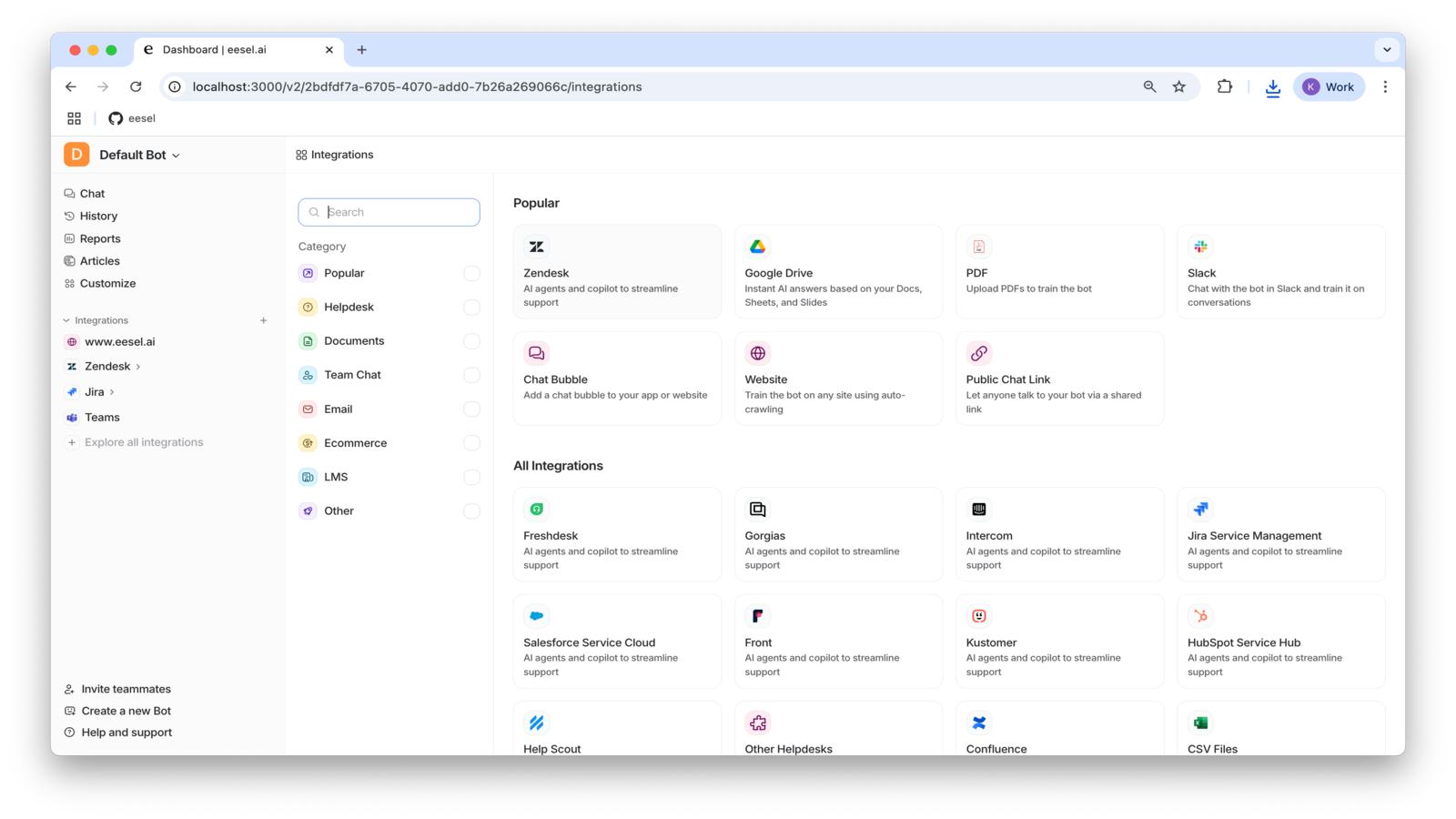Click Create a new Bot
Screen dimensions: 1456x819
pyautogui.click(x=126, y=710)
